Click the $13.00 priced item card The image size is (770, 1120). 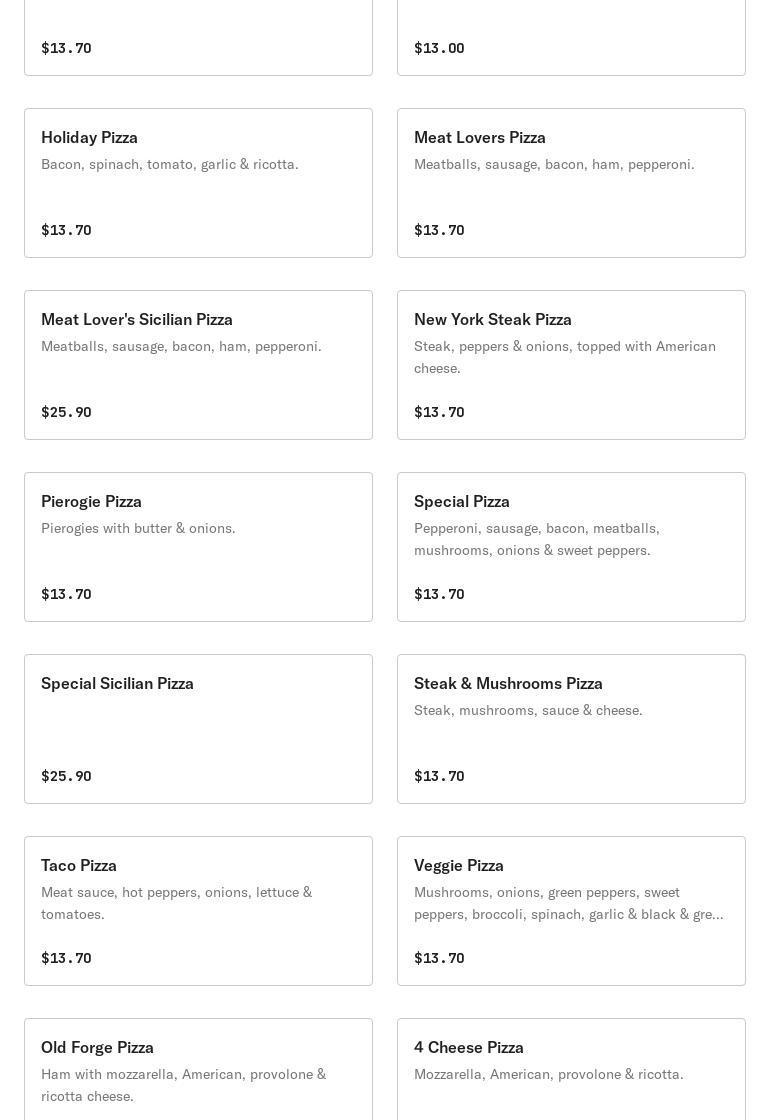tap(571, 40)
